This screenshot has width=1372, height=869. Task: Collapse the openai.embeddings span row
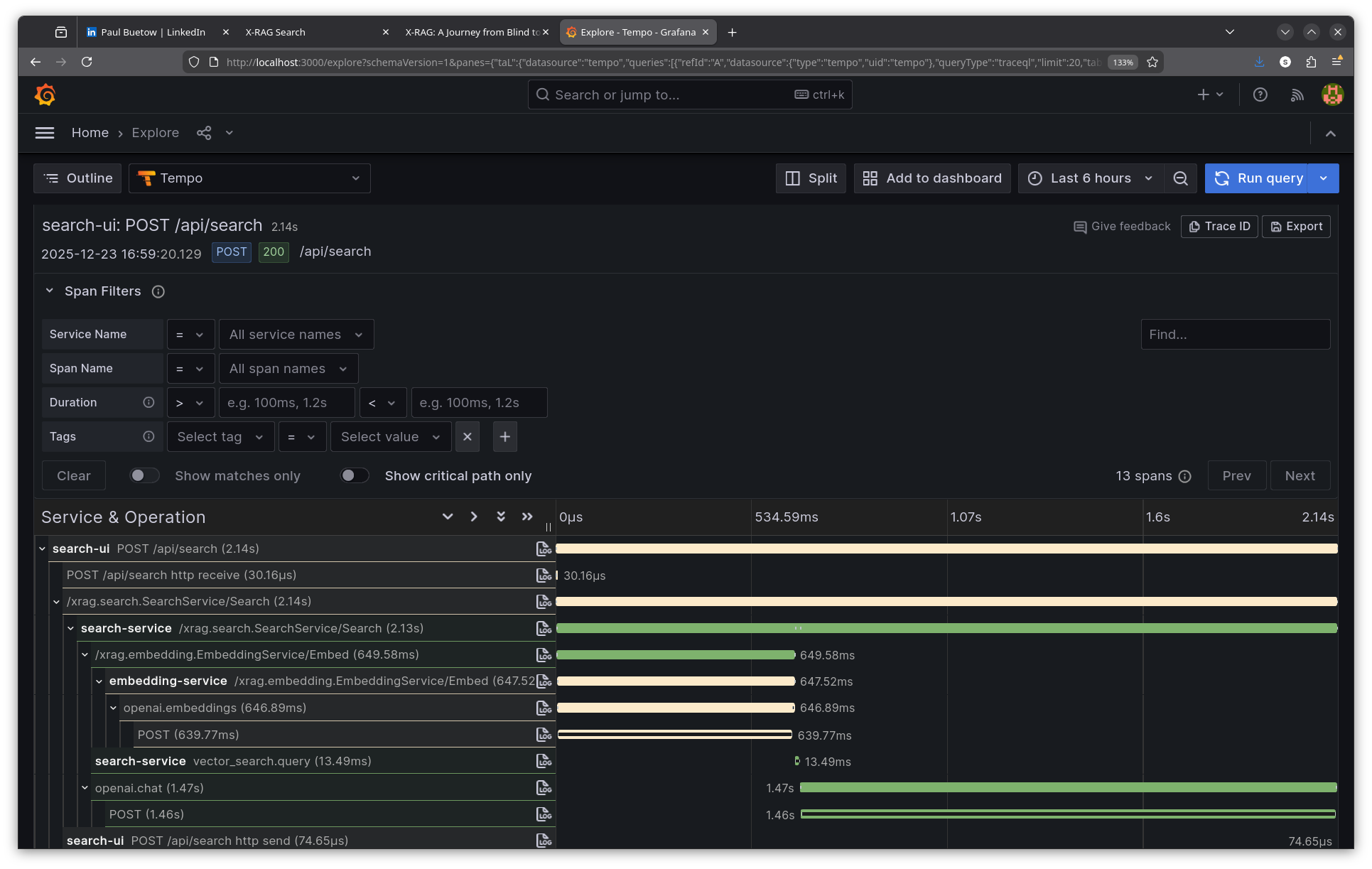click(113, 708)
